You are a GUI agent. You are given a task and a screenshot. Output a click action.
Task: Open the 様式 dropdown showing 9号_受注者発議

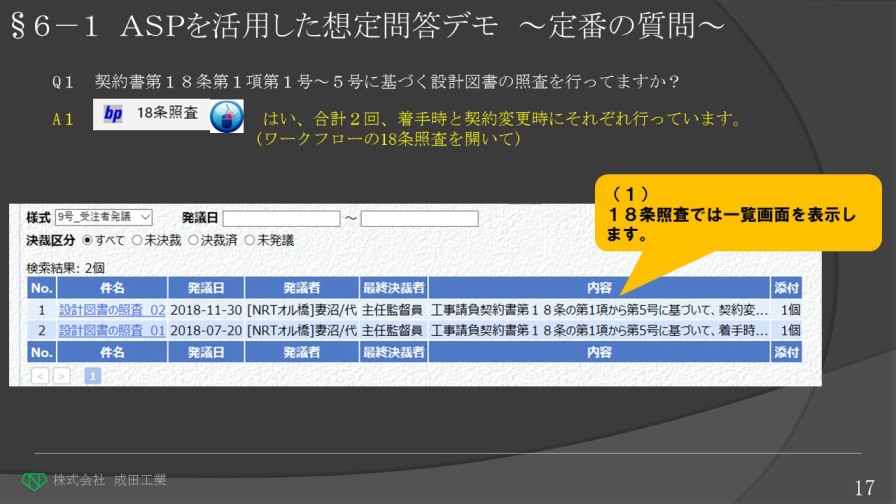103,217
